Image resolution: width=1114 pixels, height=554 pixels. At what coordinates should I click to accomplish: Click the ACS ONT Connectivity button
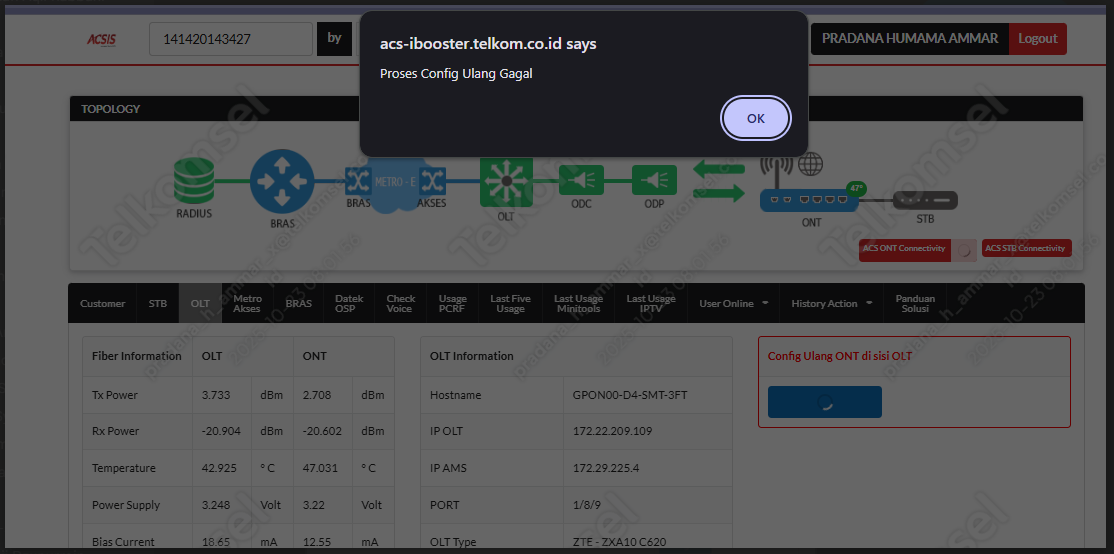[x=904, y=249]
